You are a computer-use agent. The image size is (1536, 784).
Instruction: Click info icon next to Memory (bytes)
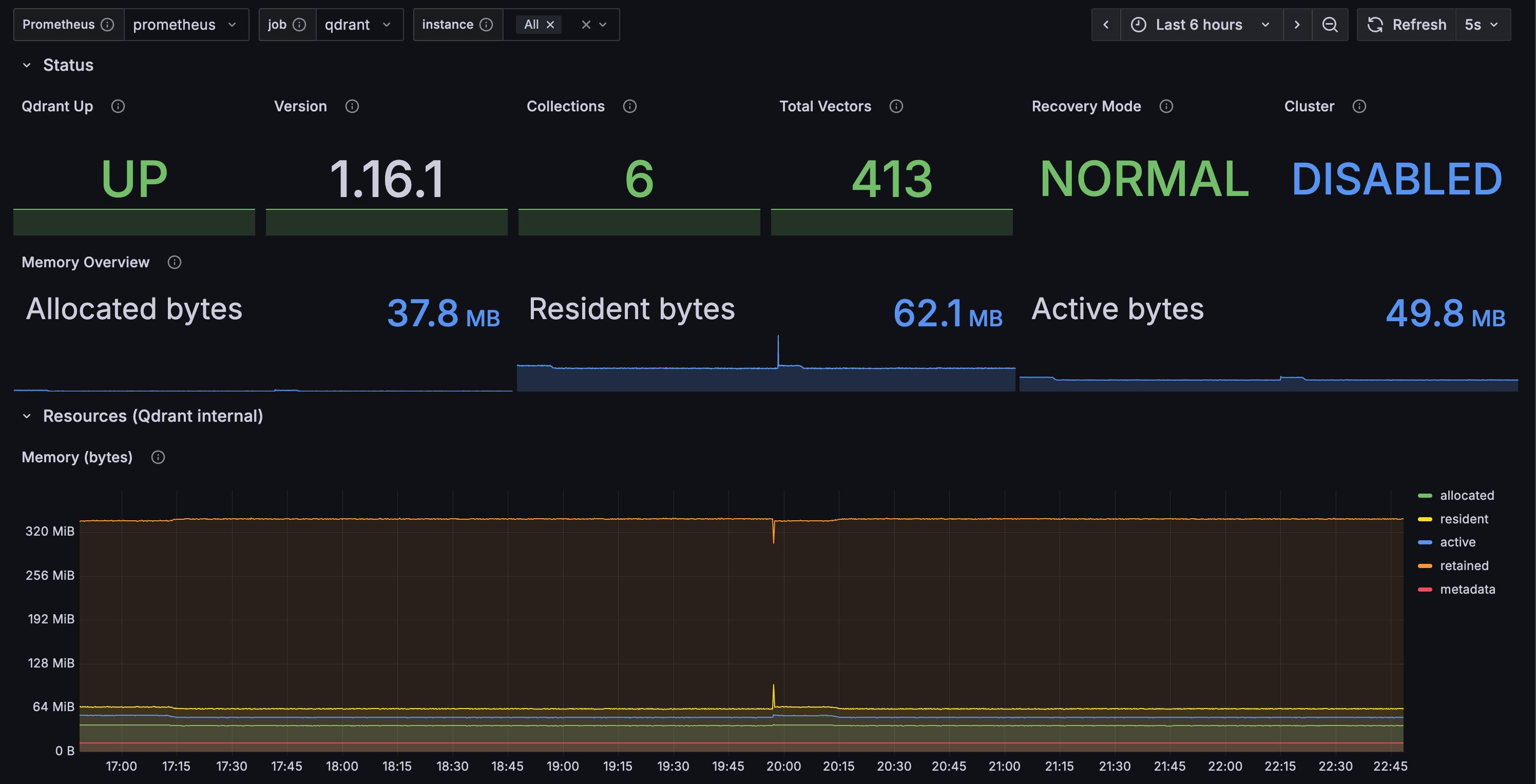pos(158,457)
